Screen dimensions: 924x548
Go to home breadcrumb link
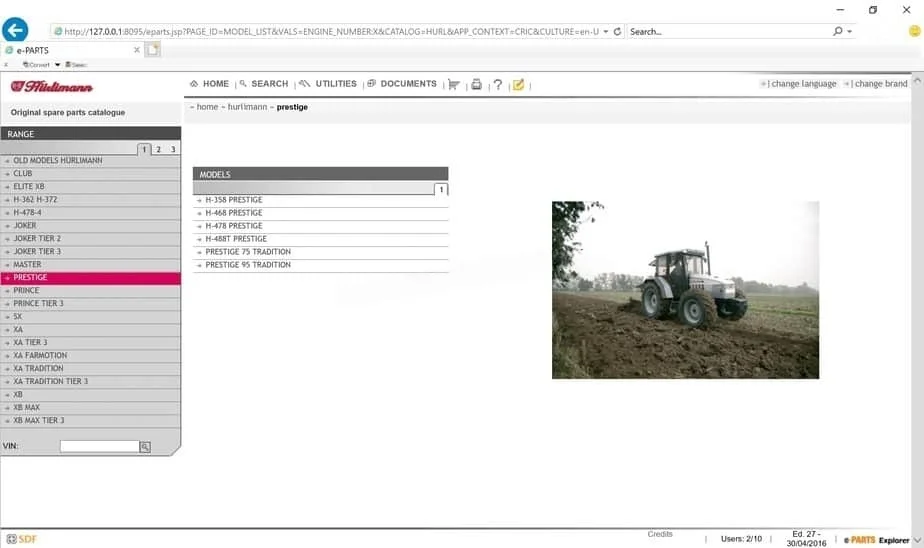click(207, 107)
